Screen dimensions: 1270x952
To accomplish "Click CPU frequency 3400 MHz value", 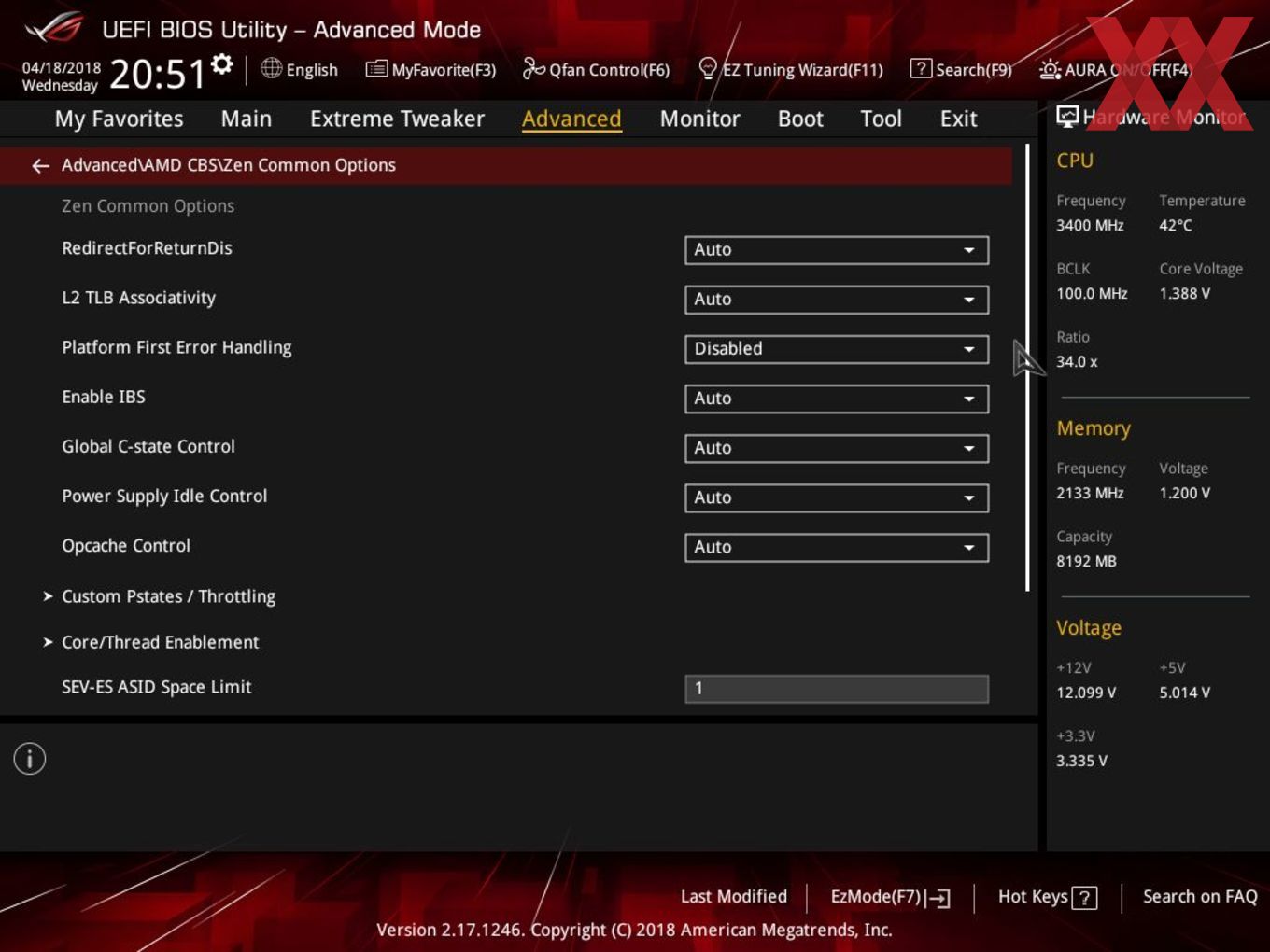I will point(1090,225).
